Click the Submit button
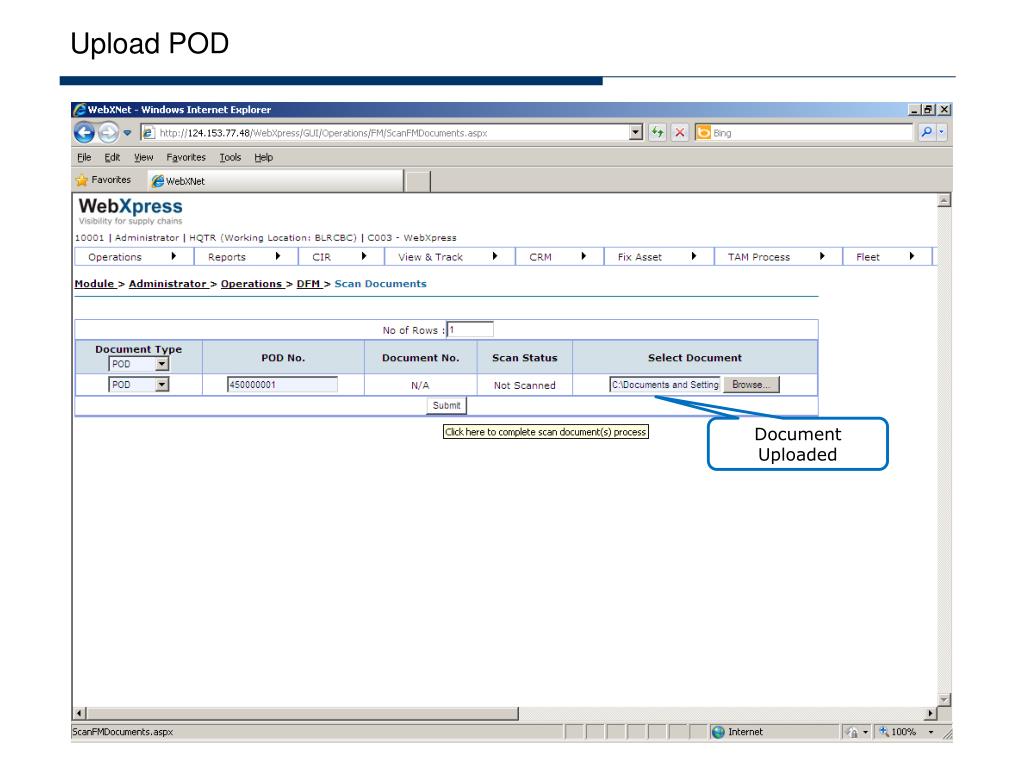The width and height of the screenshot is (1024, 768). coord(447,406)
